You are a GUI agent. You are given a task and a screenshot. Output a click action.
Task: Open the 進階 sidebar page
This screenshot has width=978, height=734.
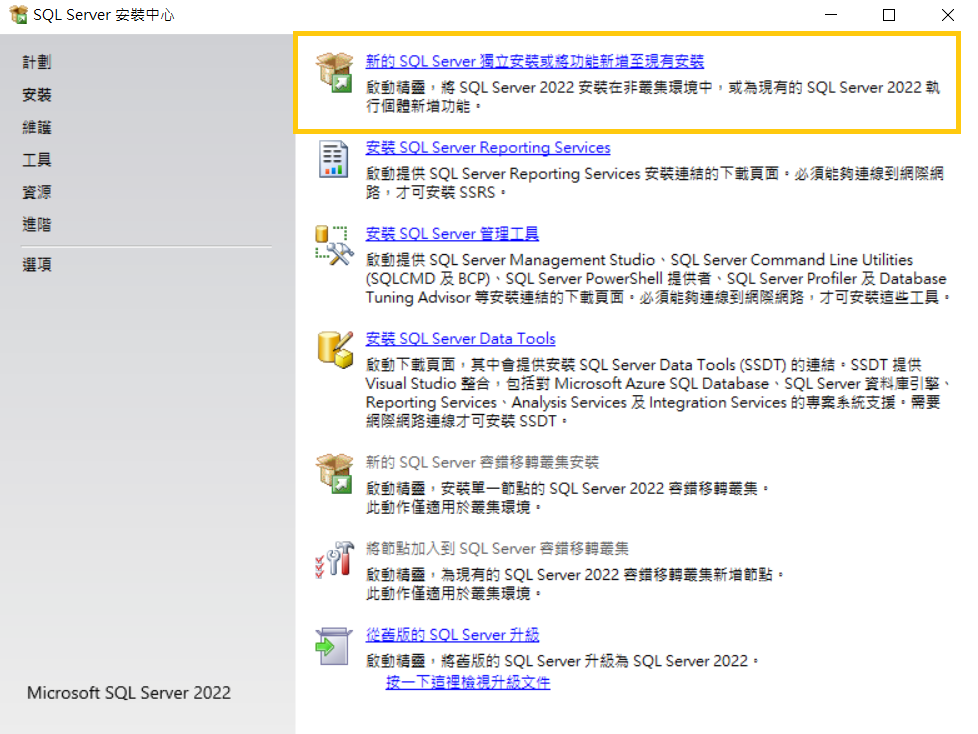[37, 225]
